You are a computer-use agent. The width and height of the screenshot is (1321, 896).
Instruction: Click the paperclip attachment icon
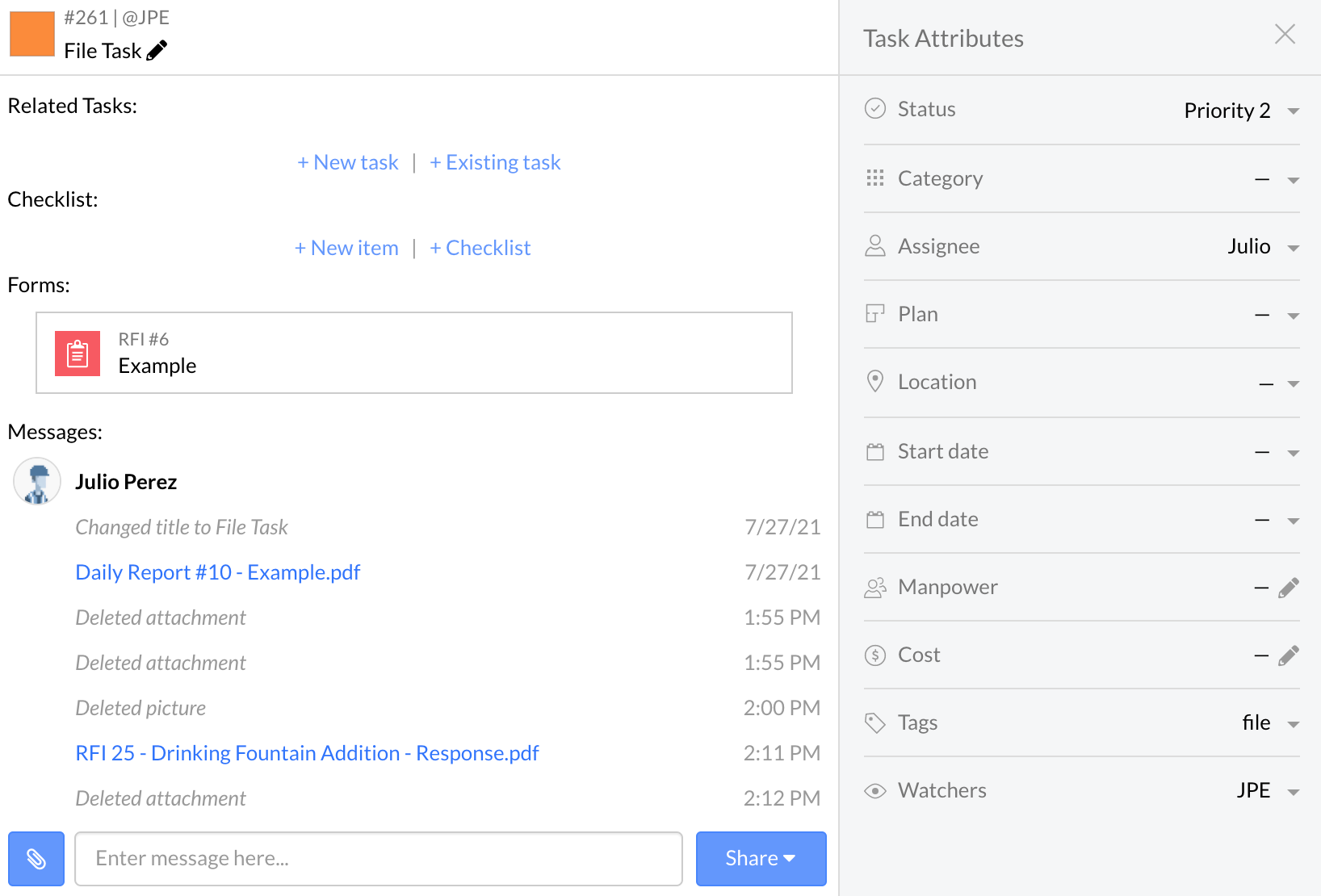(x=36, y=858)
